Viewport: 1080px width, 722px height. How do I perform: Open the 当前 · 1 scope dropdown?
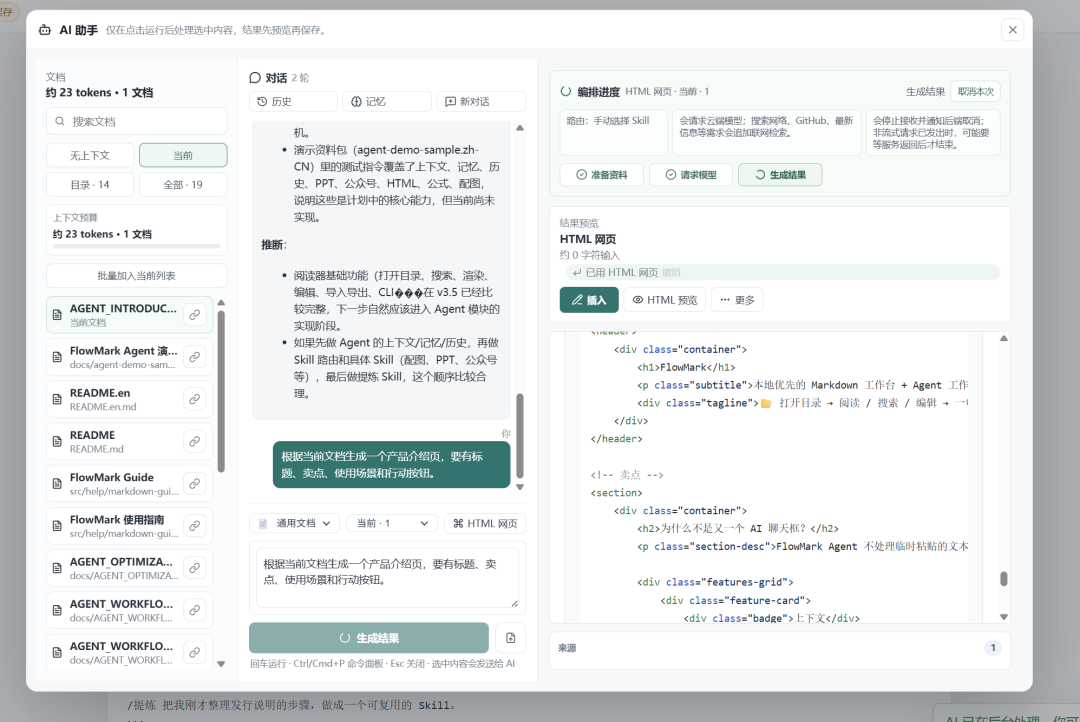pos(392,524)
